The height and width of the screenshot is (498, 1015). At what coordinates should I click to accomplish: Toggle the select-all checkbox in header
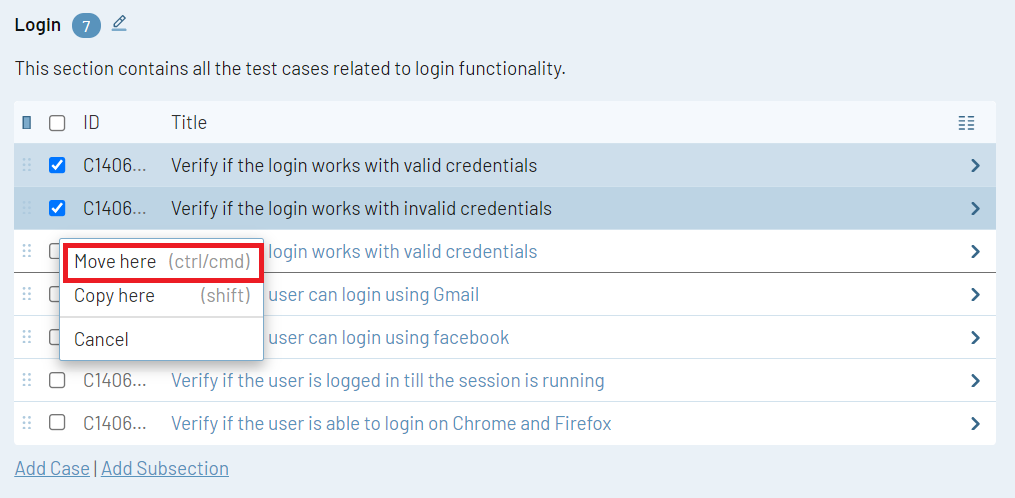pyautogui.click(x=57, y=123)
